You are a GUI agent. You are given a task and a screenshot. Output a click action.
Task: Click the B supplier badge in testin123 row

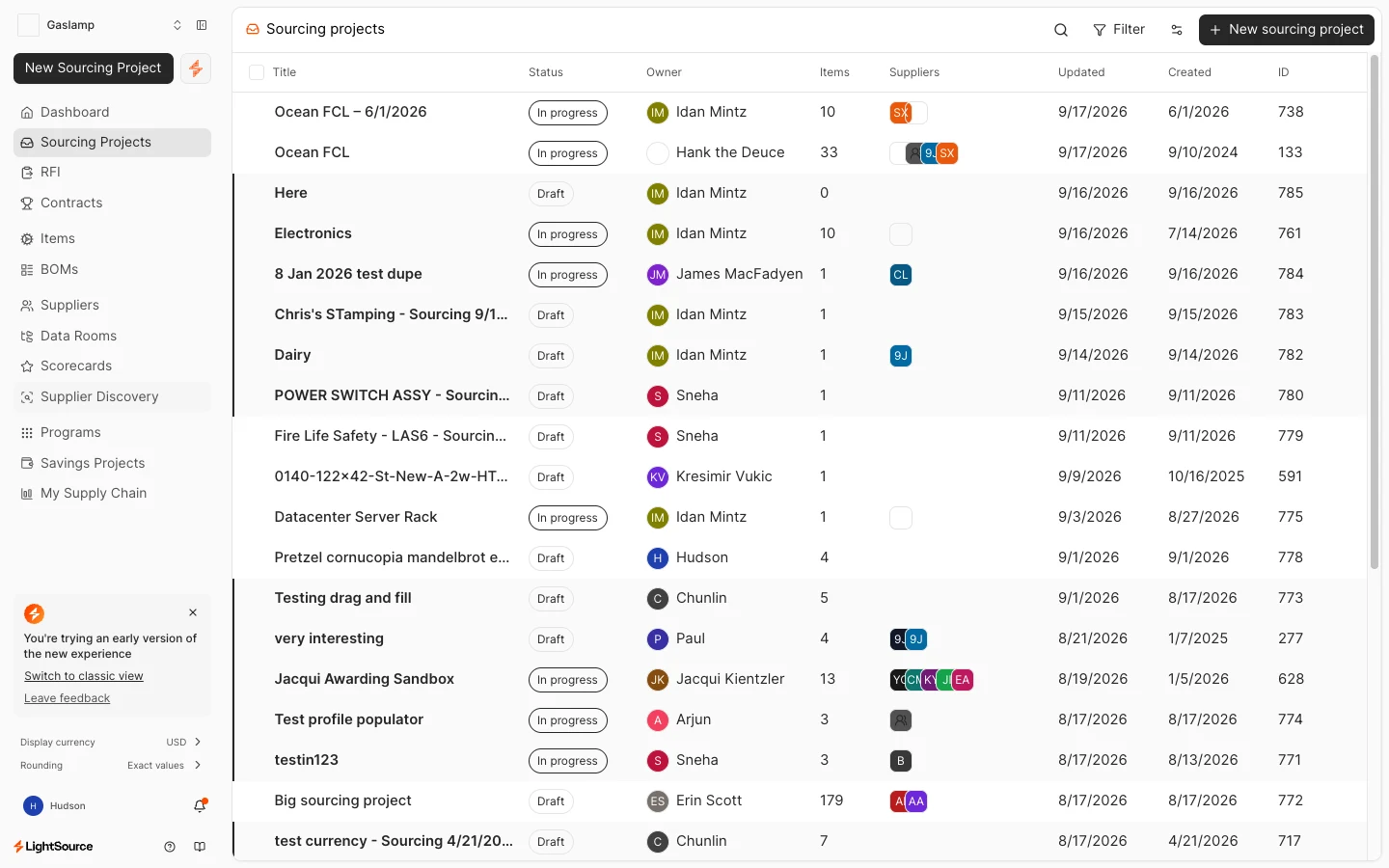click(901, 761)
